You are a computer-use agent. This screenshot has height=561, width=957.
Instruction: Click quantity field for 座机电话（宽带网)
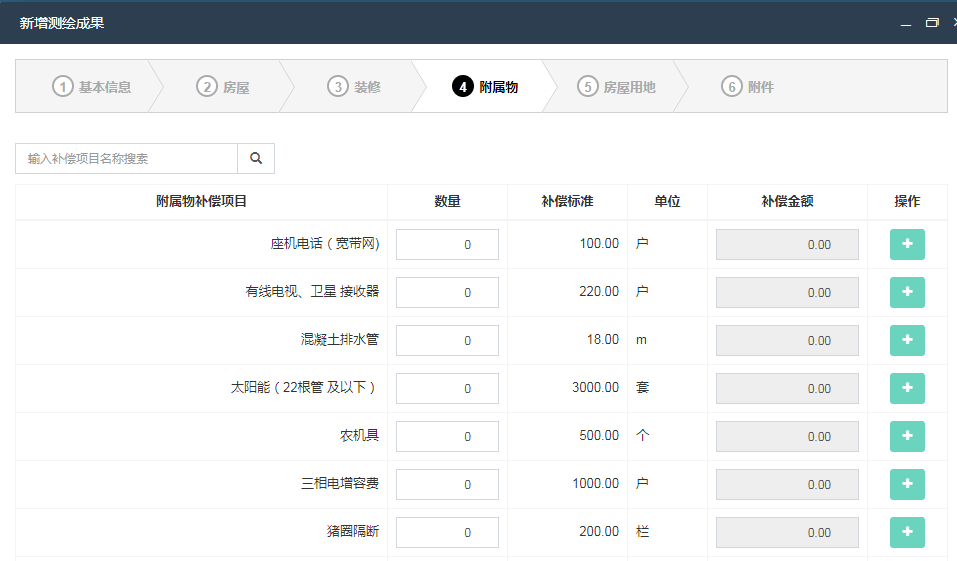pos(447,244)
